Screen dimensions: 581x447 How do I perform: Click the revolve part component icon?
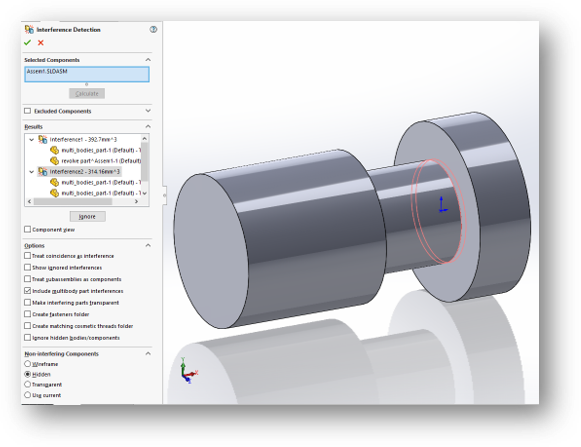click(54, 161)
